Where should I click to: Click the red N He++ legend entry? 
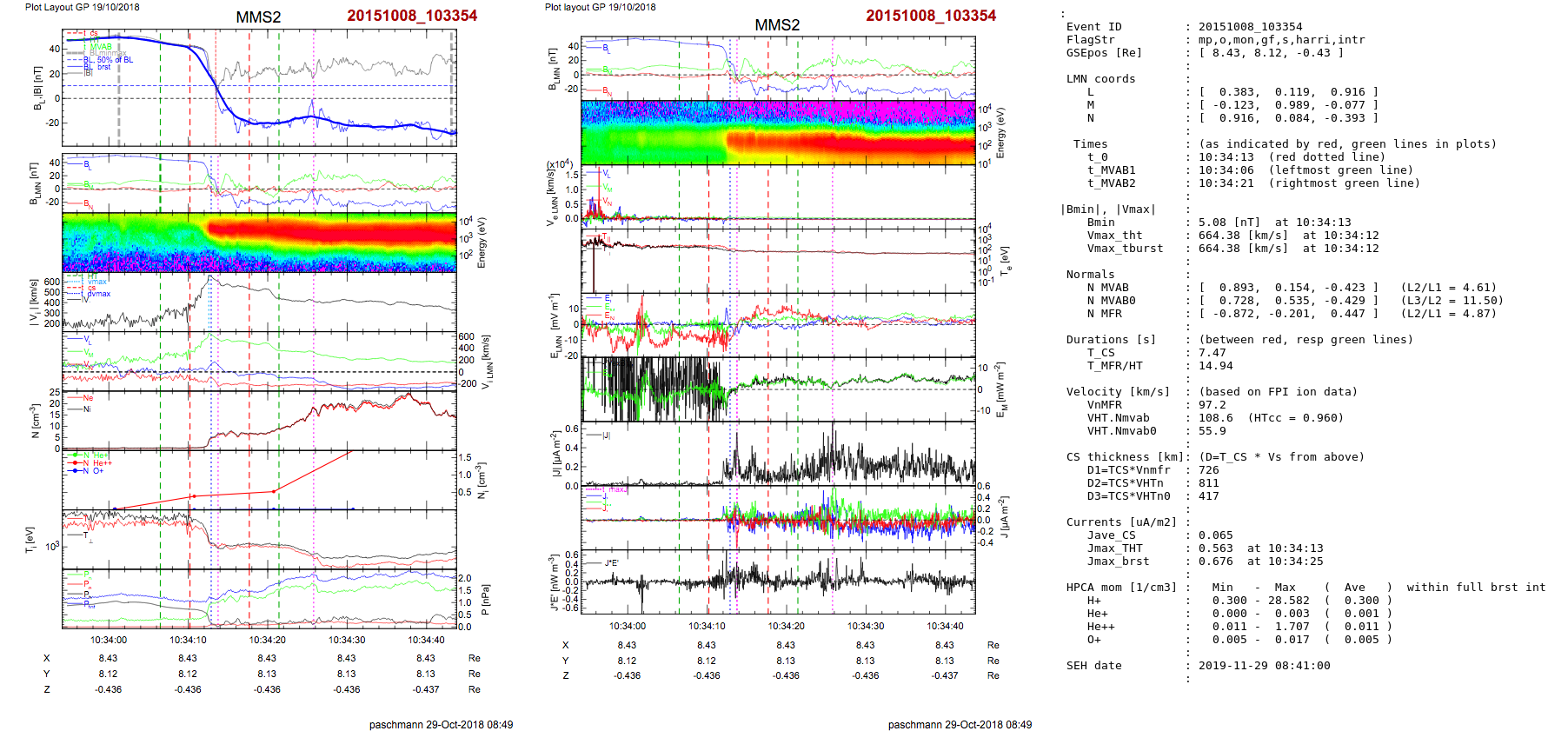pos(96,463)
